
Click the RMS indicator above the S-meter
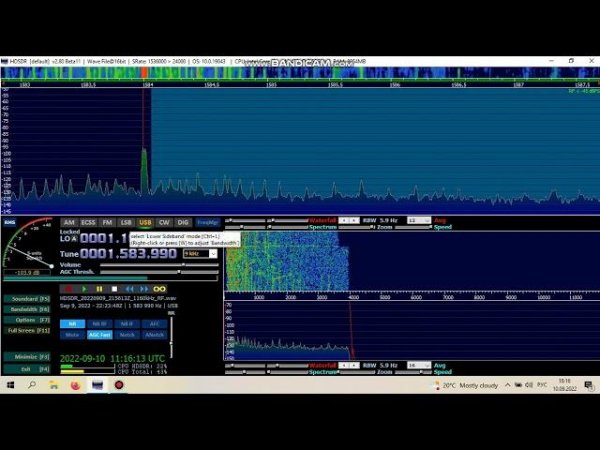click(x=10, y=222)
